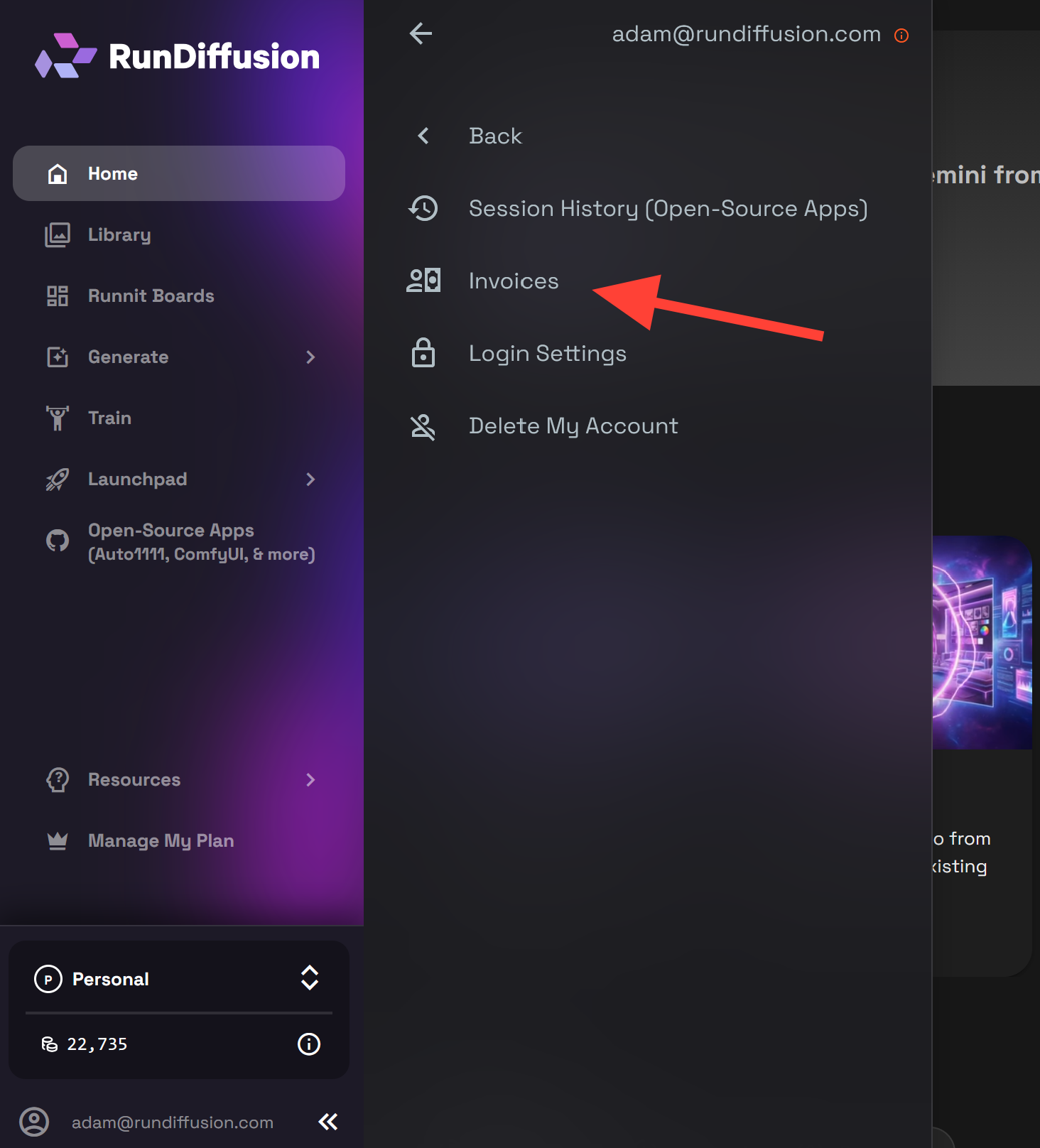Open Manage My Plan
The image size is (1040, 1148).
[179, 841]
